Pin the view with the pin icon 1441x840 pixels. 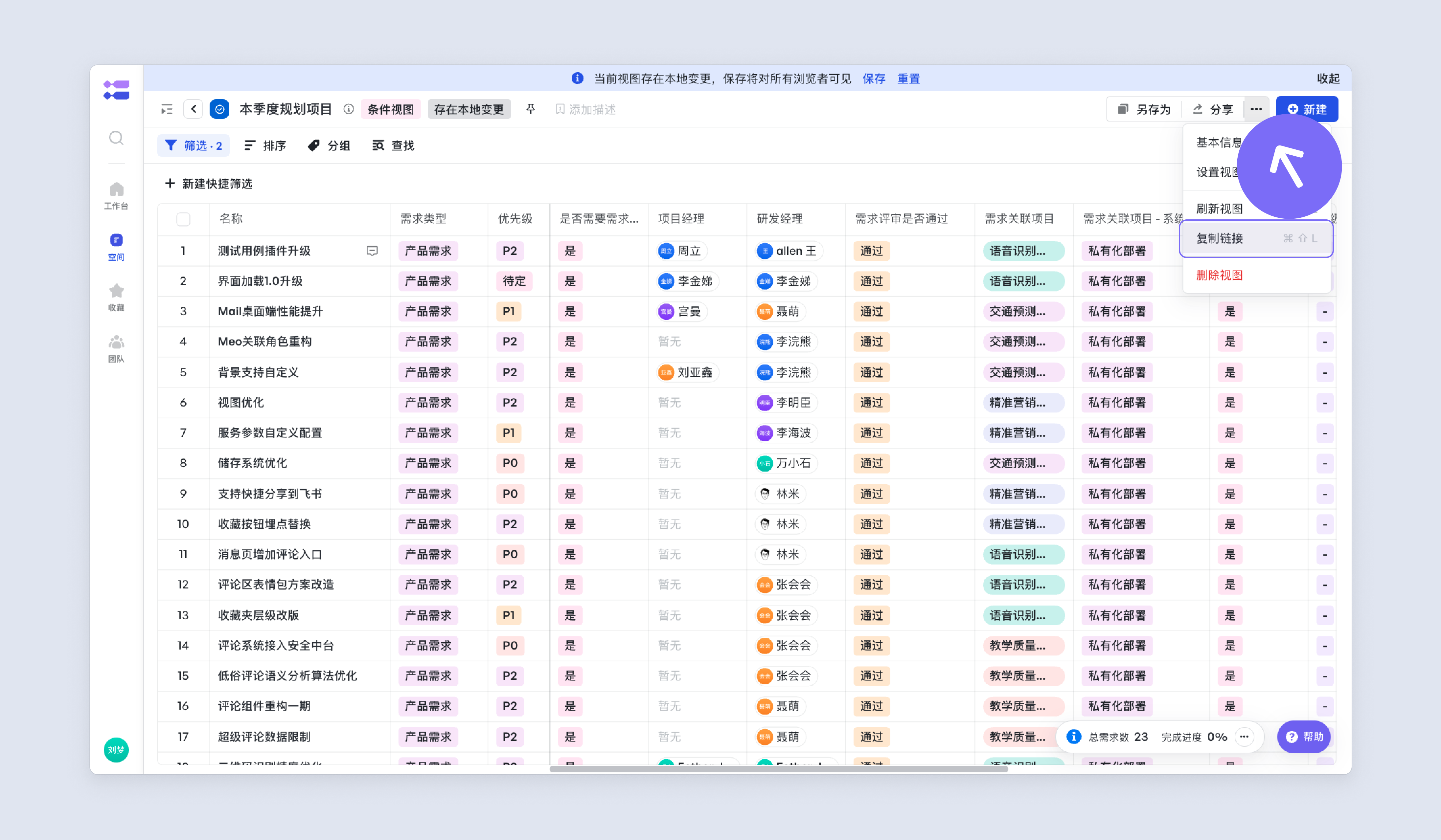531,109
